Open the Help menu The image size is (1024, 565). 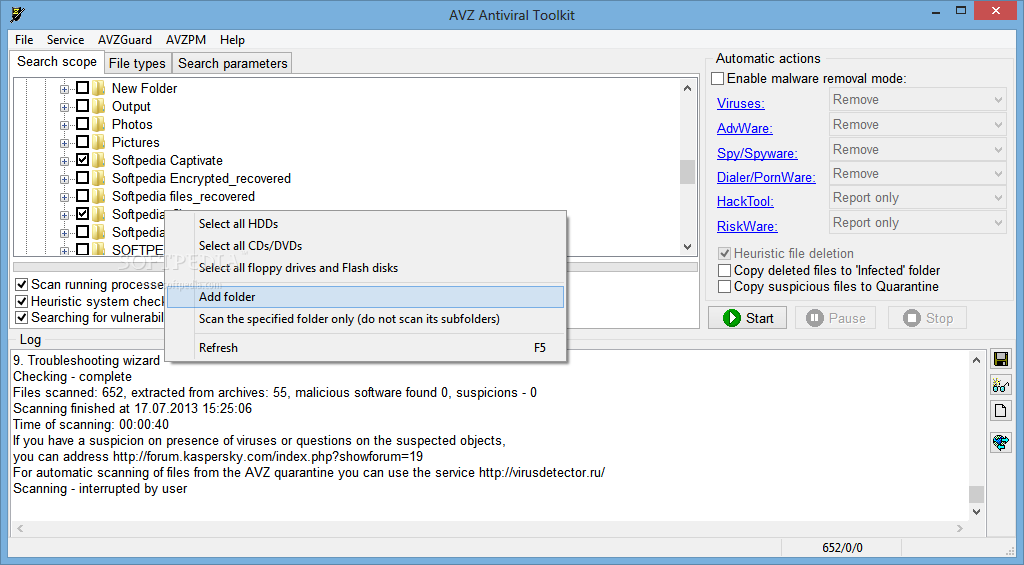[232, 40]
